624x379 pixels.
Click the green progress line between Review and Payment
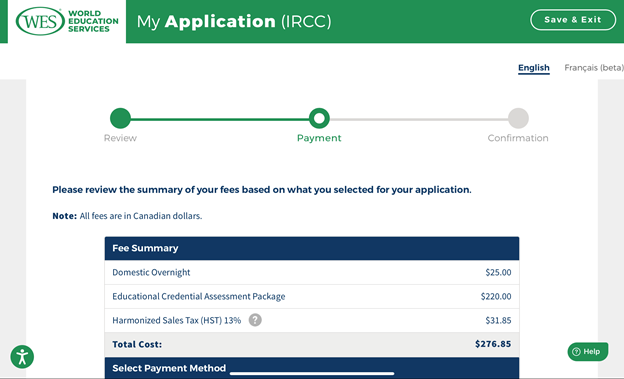pos(220,119)
